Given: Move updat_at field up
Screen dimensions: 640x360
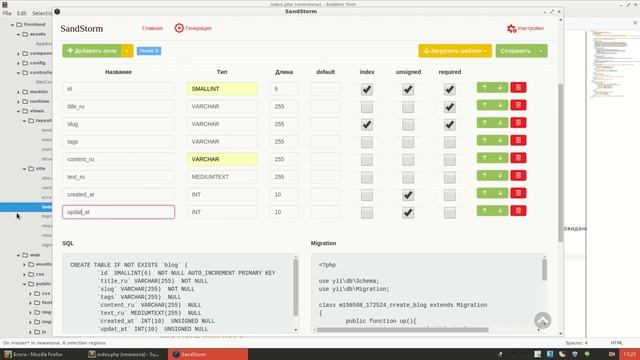Looking at the screenshot, I should click(x=484, y=210).
